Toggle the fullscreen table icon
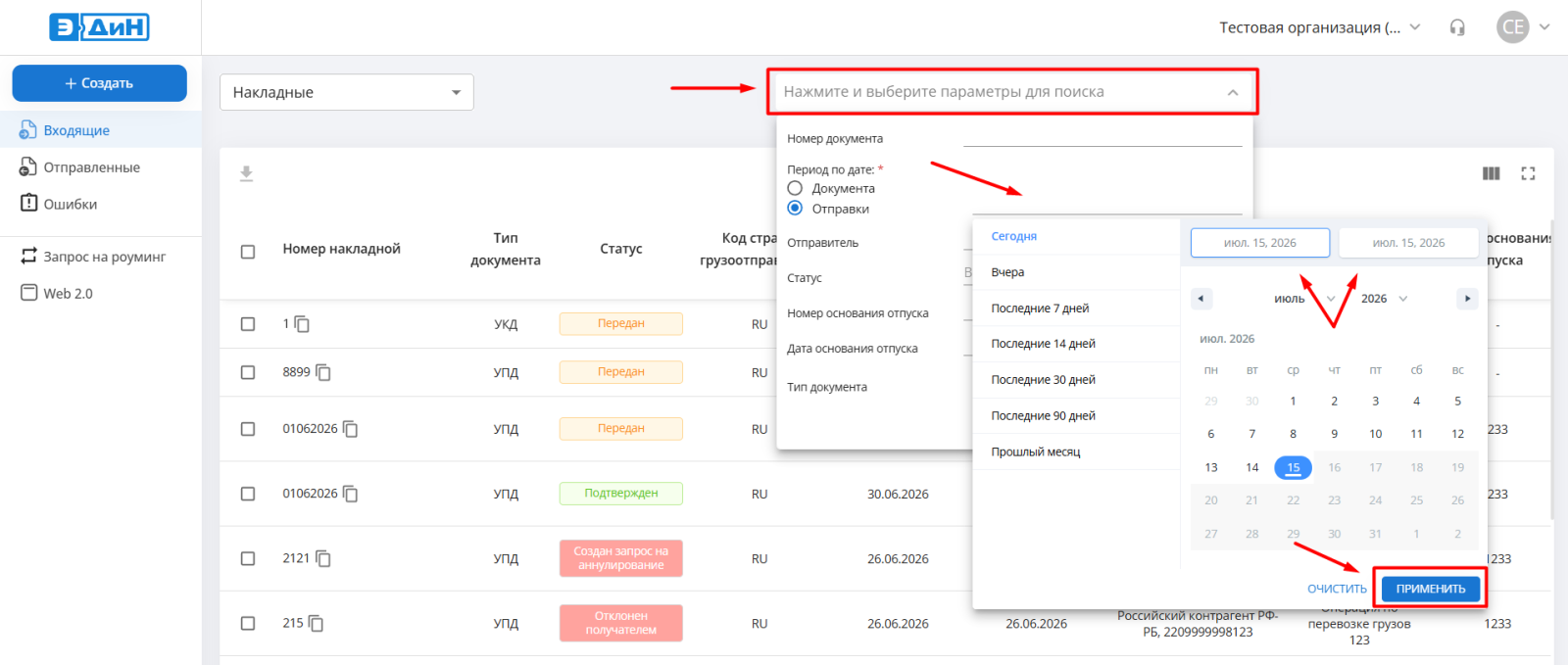The image size is (1568, 665). (1528, 173)
